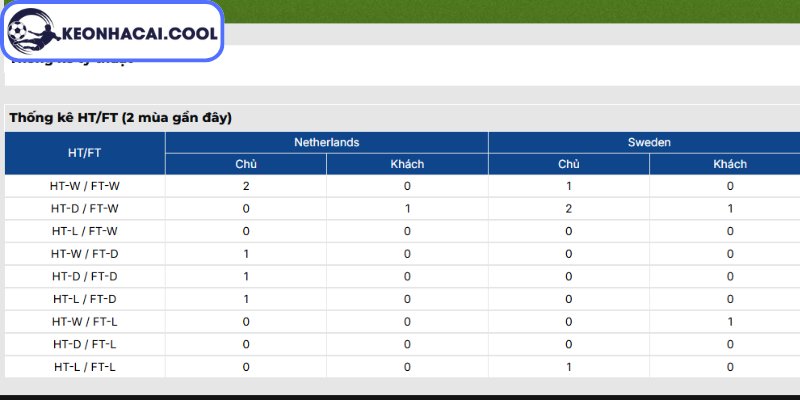The height and width of the screenshot is (400, 800).
Task: Click Sweden Chủ subheader
Action: (x=568, y=164)
